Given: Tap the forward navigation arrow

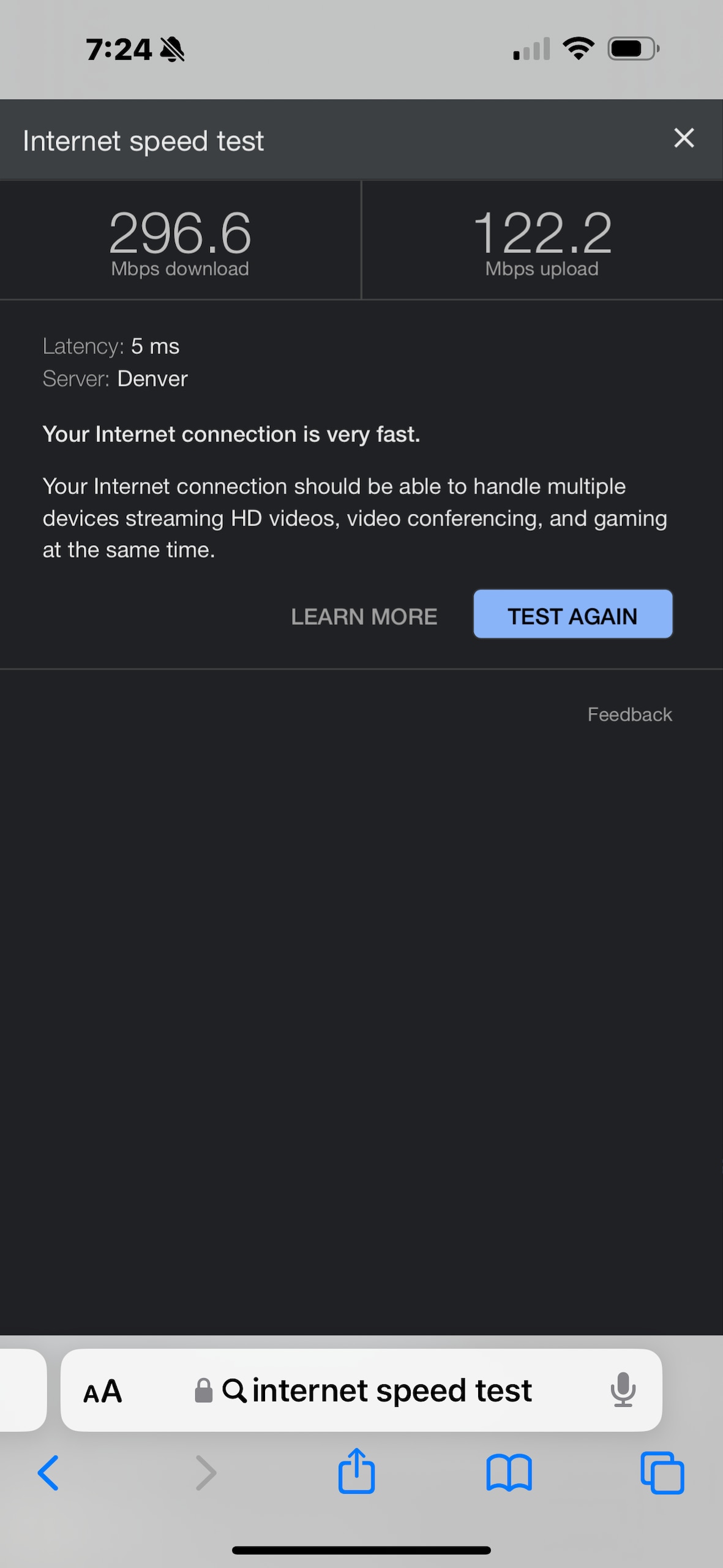Looking at the screenshot, I should 206,1472.
